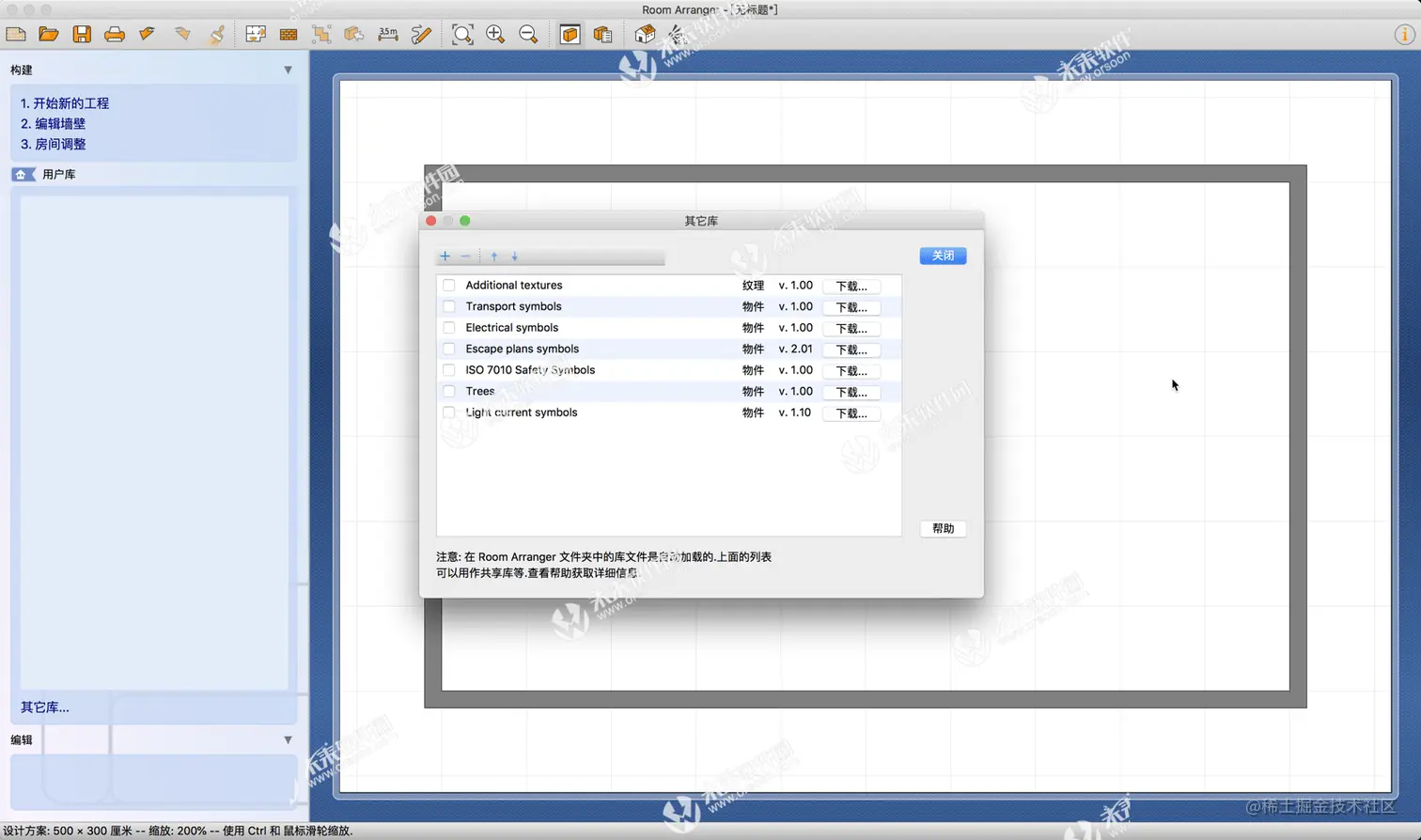The image size is (1421, 840).
Task: Click the plus icon to add library
Action: (x=445, y=257)
